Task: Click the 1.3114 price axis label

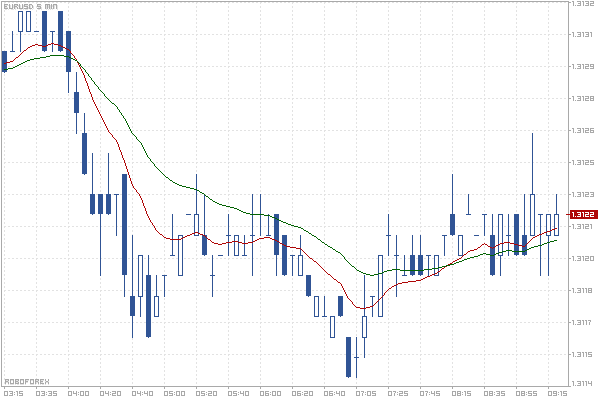Action: pos(583,383)
